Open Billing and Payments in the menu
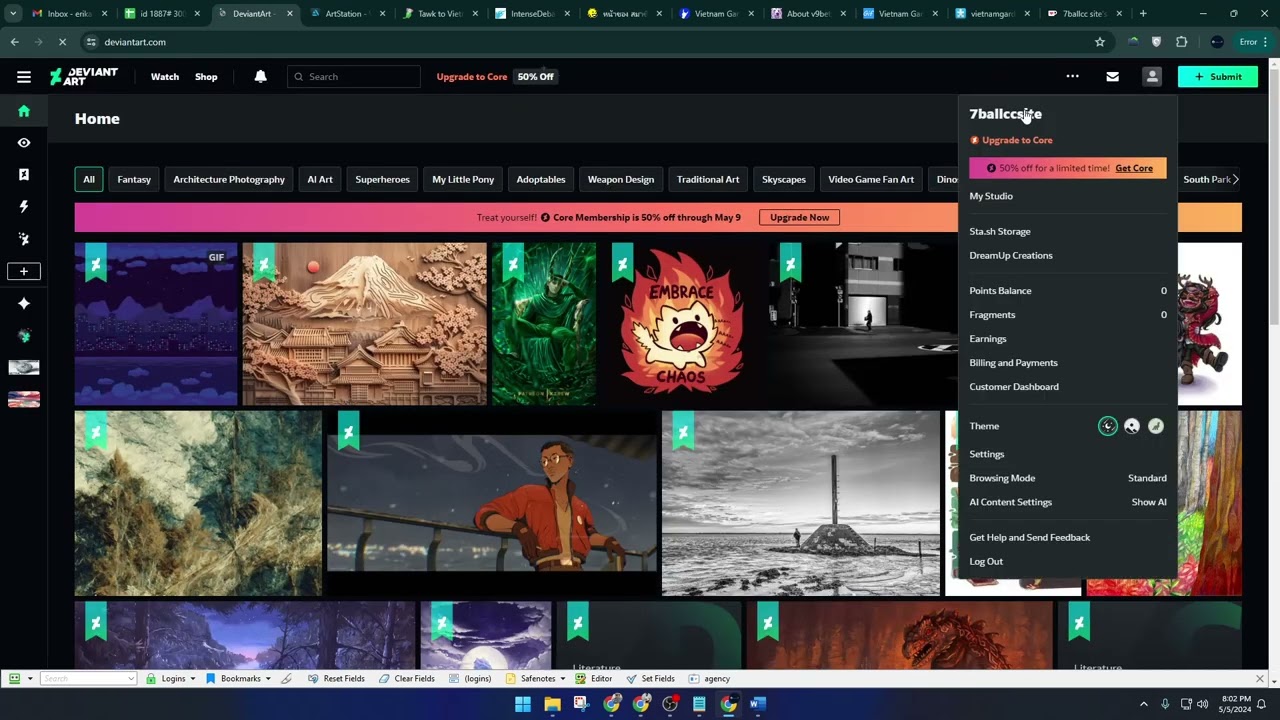This screenshot has height=720, width=1280. (1013, 363)
